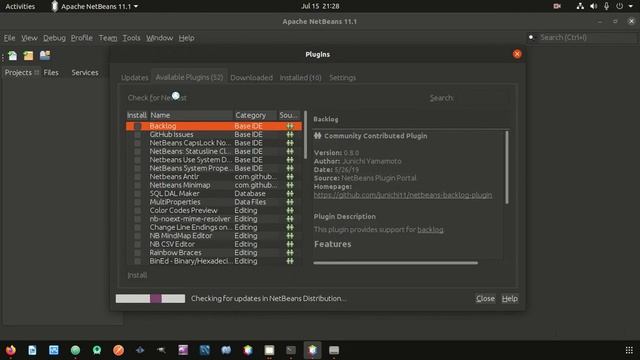The image size is (640, 360).
Task: Click the Plugins Search input field
Action: click(x=482, y=98)
